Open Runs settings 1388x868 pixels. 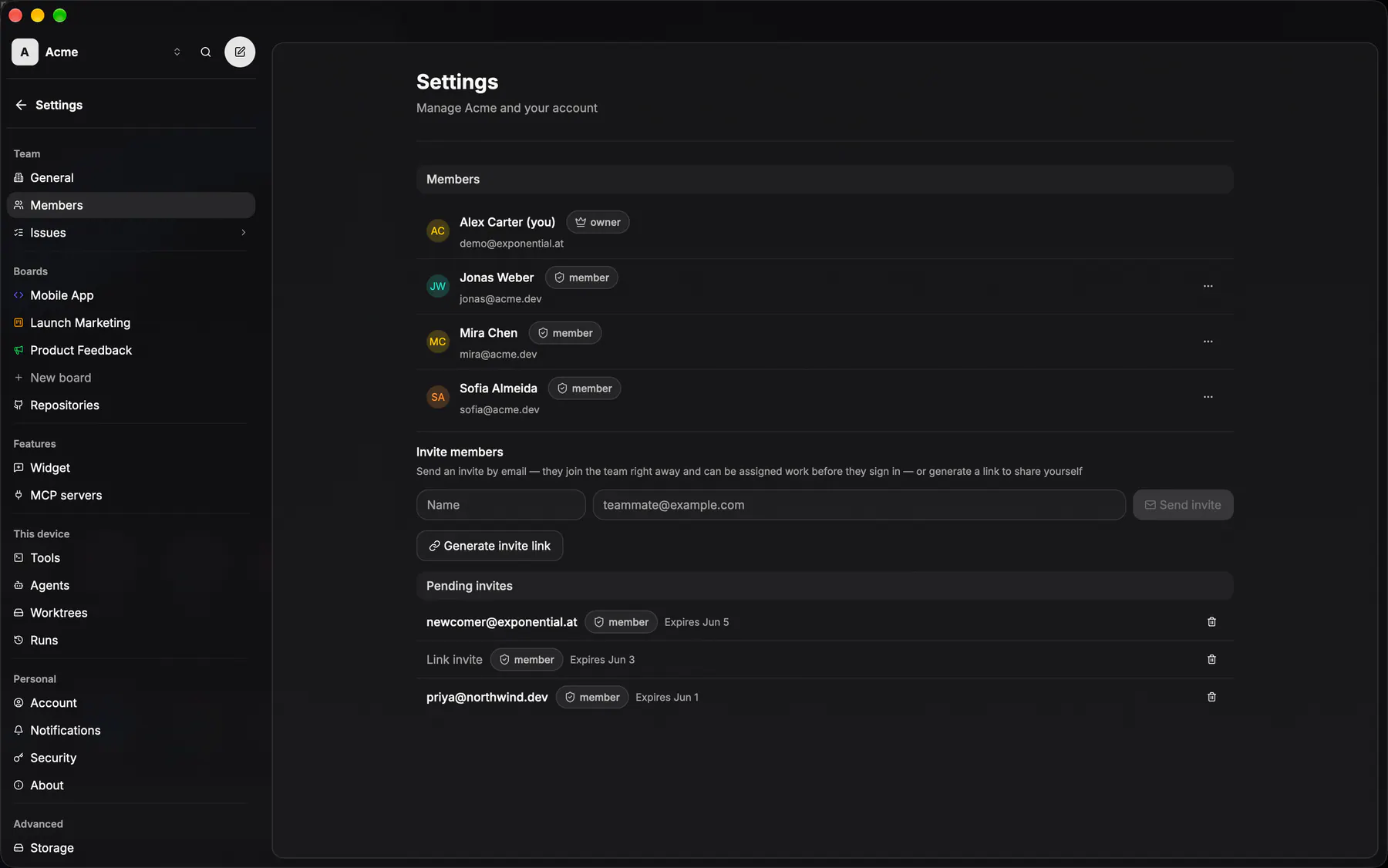pyautogui.click(x=131, y=641)
